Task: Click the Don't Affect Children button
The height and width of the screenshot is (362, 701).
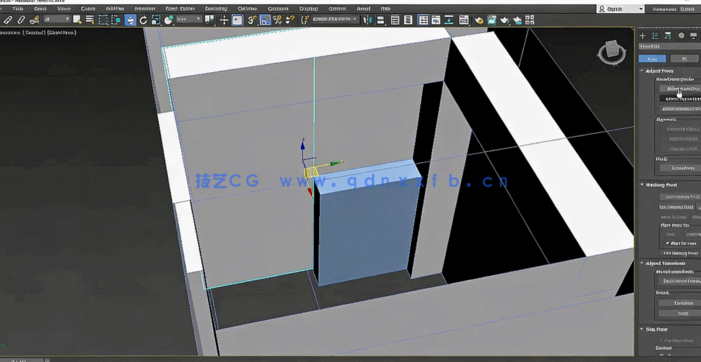Action: 680,281
